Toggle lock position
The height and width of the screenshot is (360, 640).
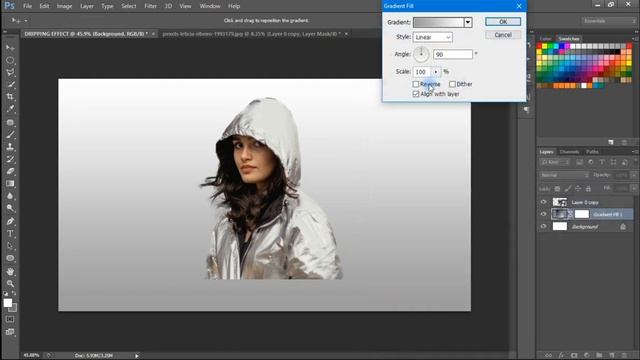click(x=578, y=189)
